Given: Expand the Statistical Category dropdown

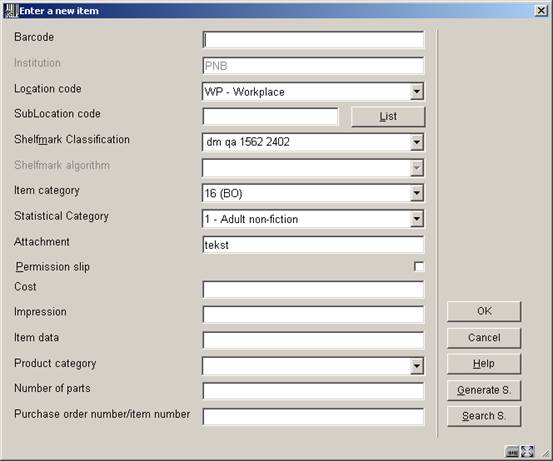Looking at the screenshot, I should click(417, 219).
